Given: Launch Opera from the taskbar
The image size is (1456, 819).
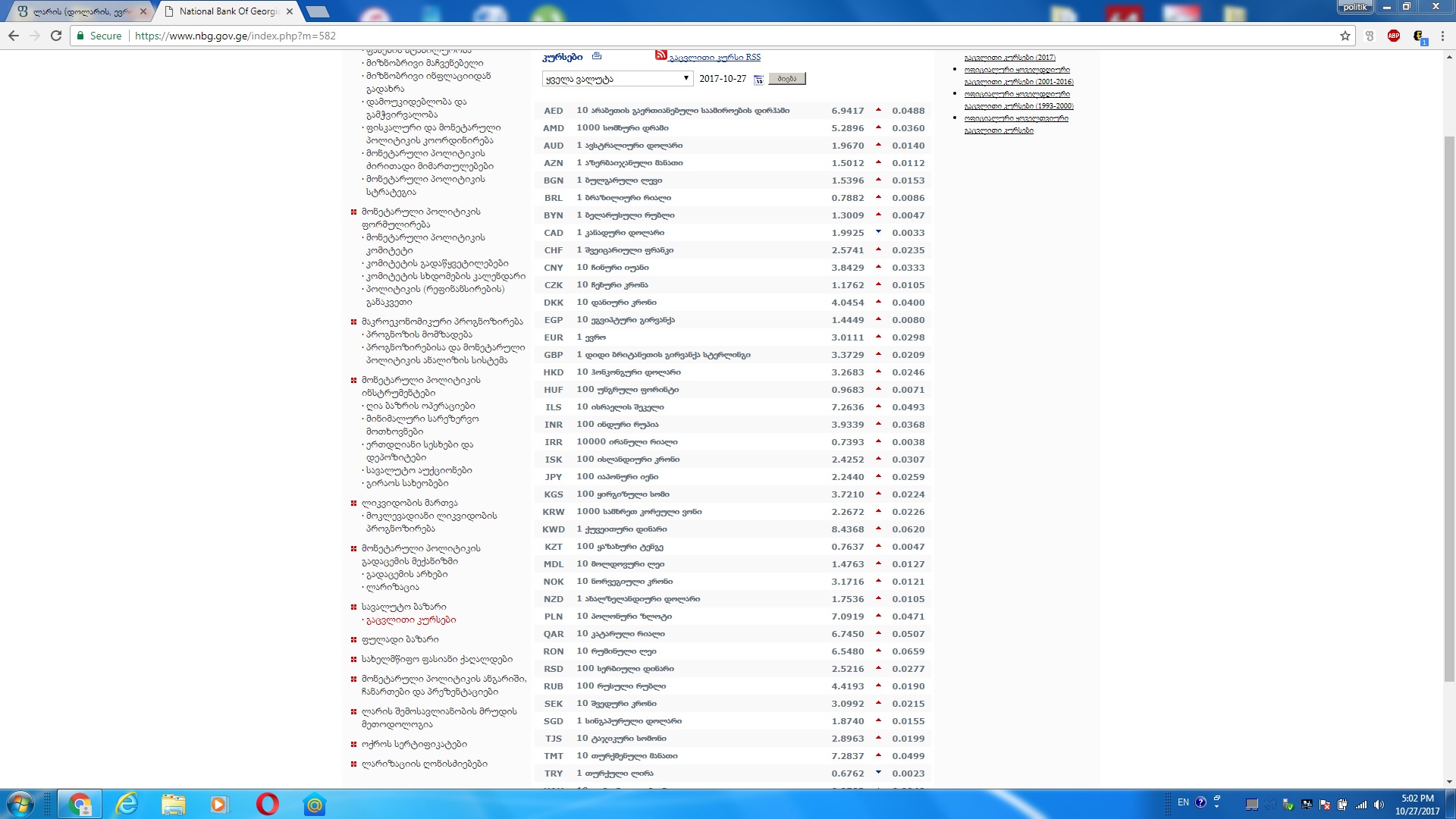Looking at the screenshot, I should [267, 804].
